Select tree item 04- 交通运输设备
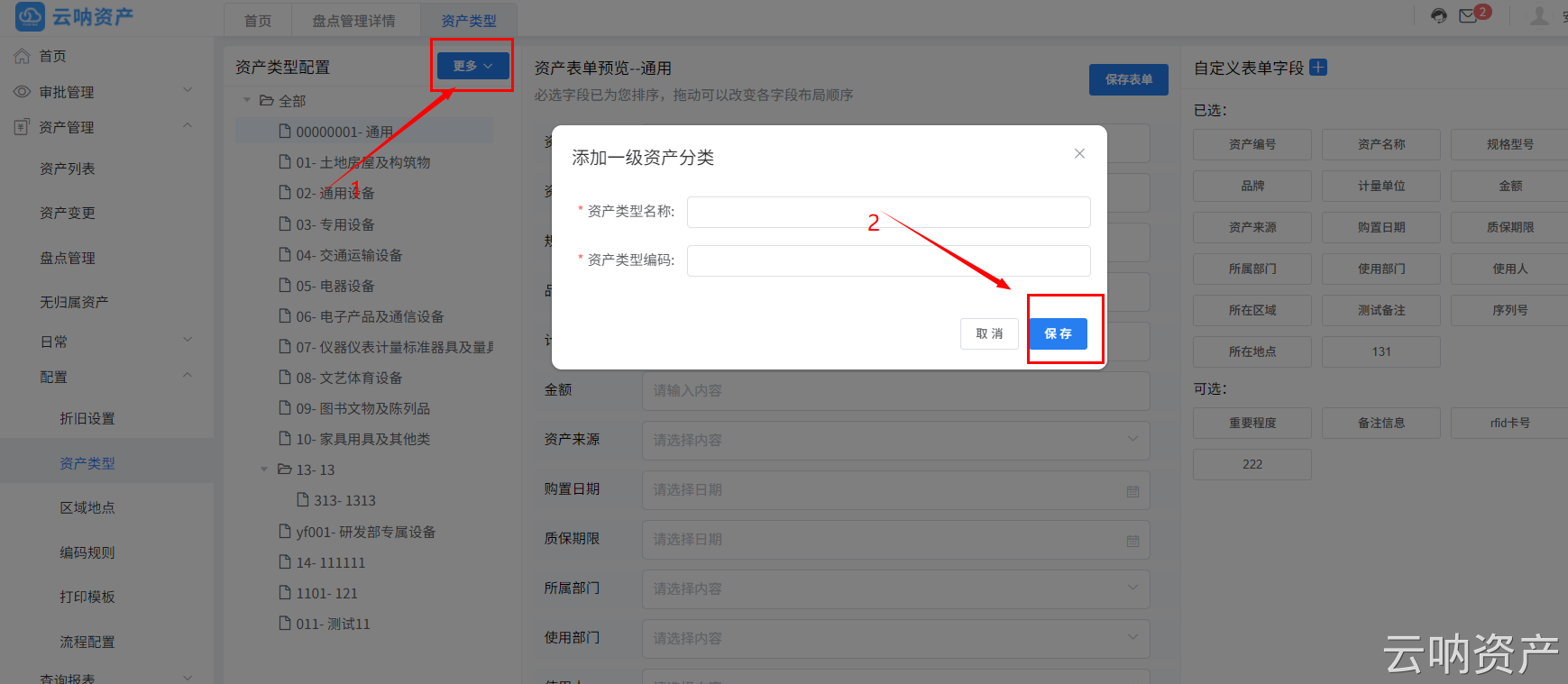This screenshot has height=684, width=1568. (349, 255)
